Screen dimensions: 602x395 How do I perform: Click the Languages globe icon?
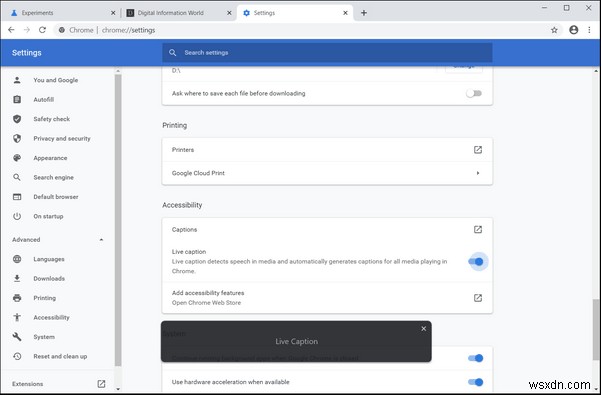17,259
